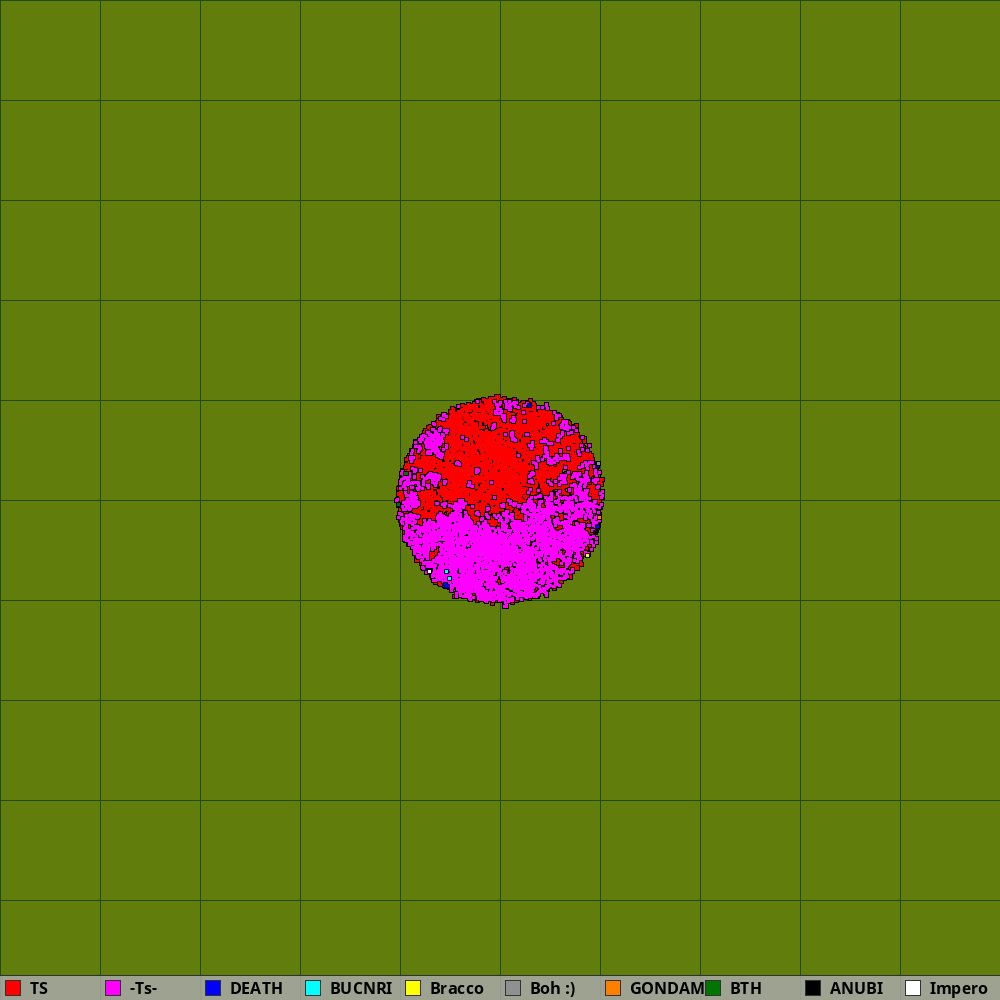Click the magenta -Ts- legend swatch

[x=113, y=988]
